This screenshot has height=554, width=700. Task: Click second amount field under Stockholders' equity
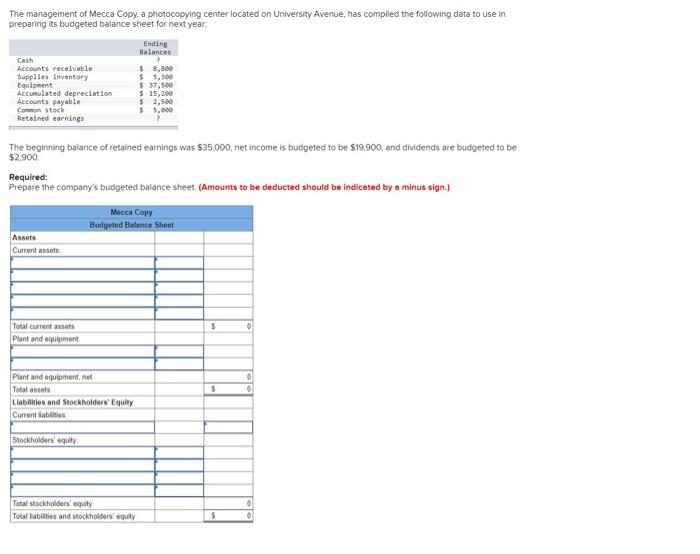pyautogui.click(x=179, y=465)
